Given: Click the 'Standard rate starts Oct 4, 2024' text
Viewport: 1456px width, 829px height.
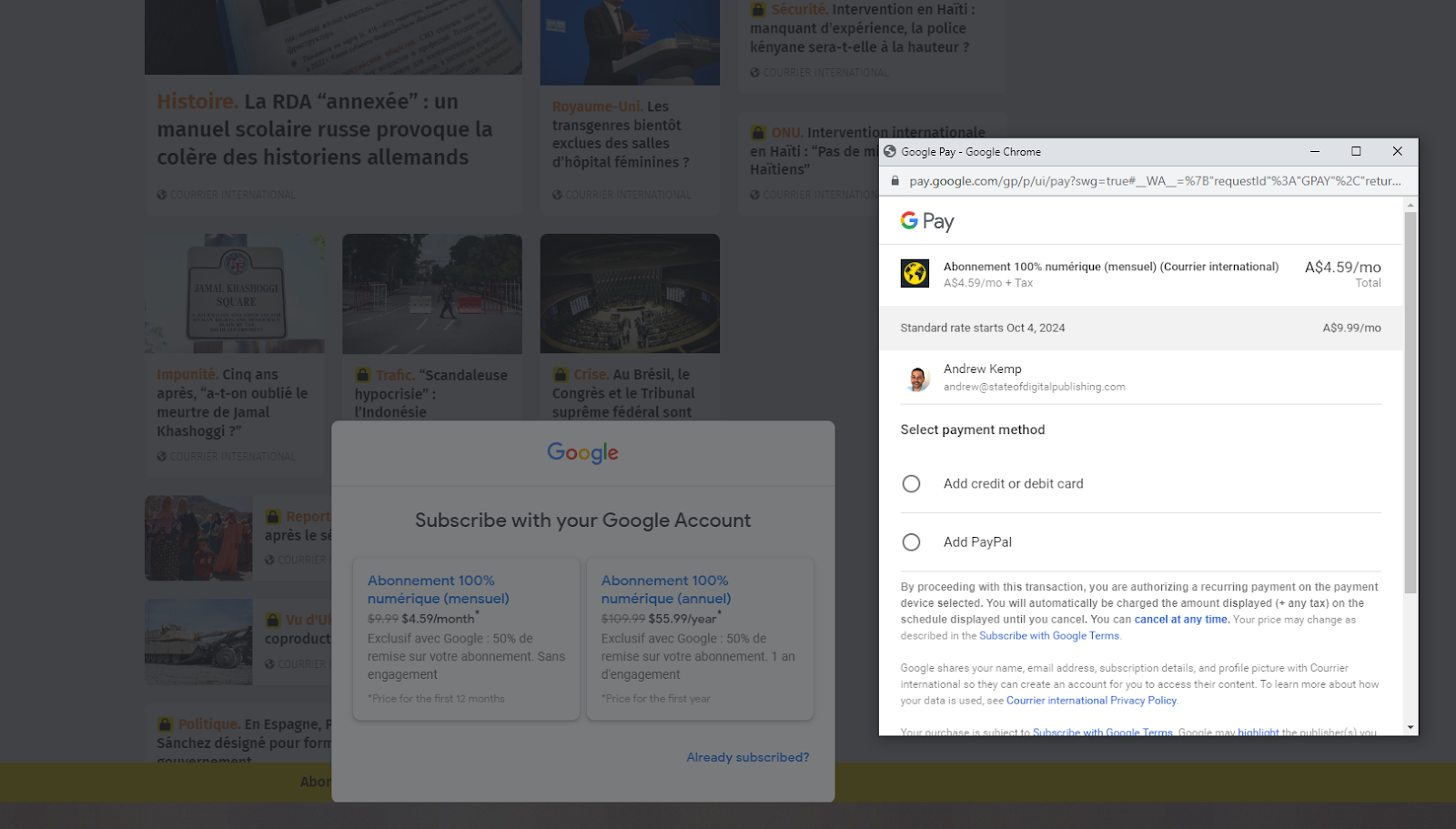Looking at the screenshot, I should [x=983, y=329].
